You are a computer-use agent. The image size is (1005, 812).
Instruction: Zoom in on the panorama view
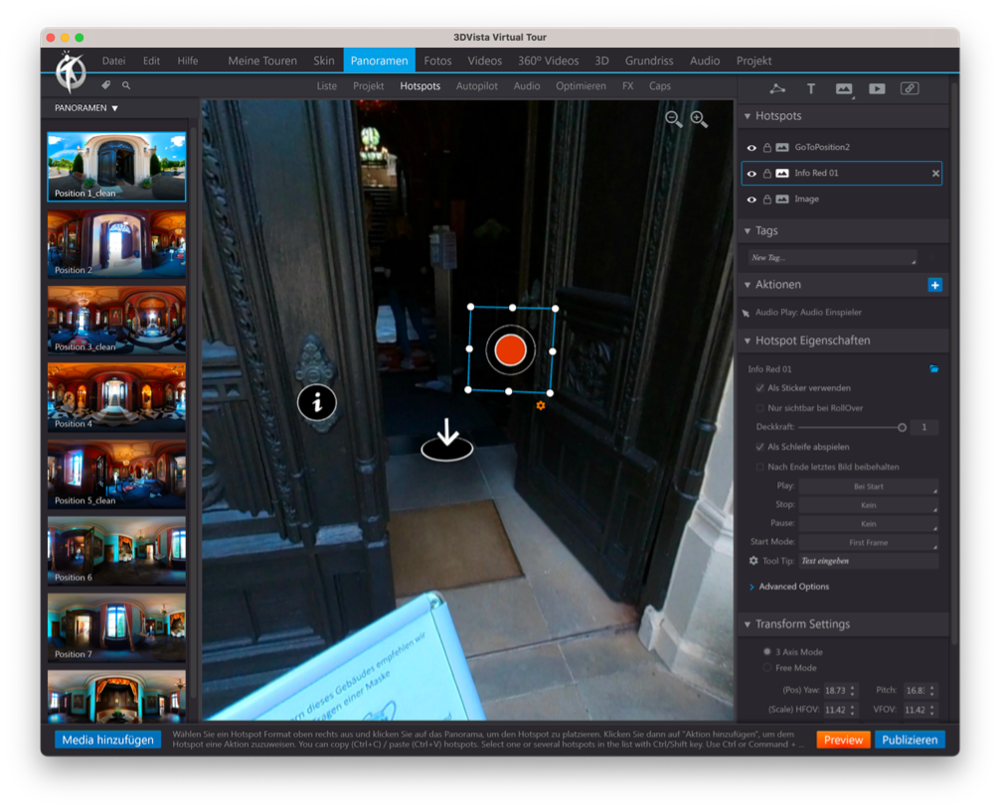pos(699,120)
